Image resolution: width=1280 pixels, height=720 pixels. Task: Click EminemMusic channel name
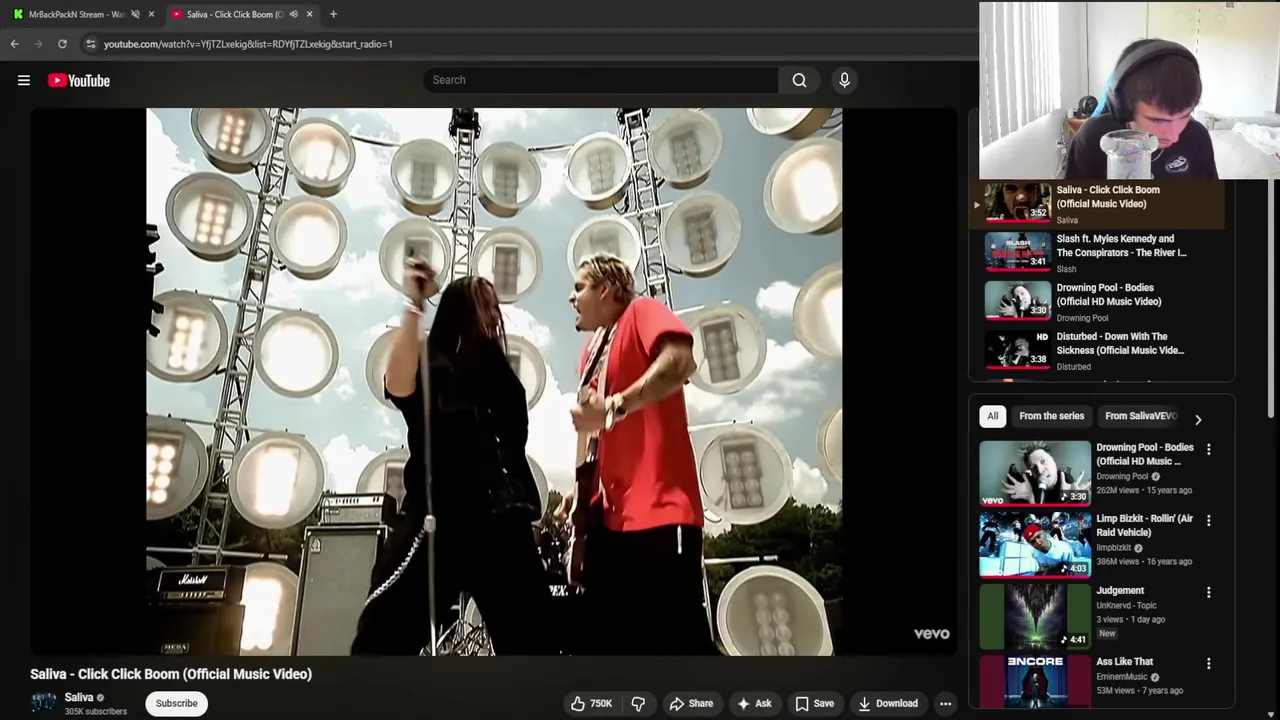[1122, 677]
